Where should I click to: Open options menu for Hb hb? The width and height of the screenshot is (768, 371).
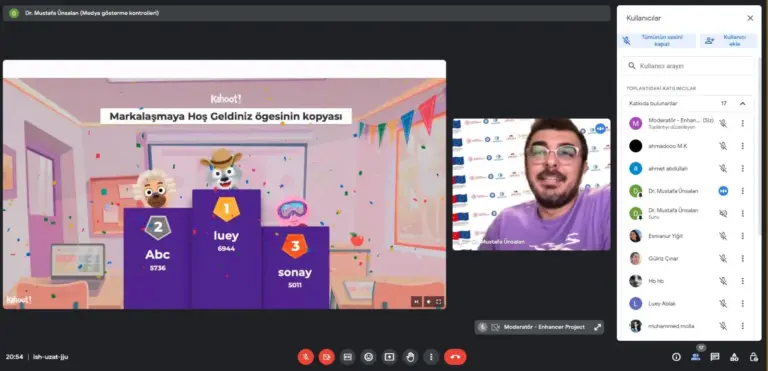click(743, 281)
